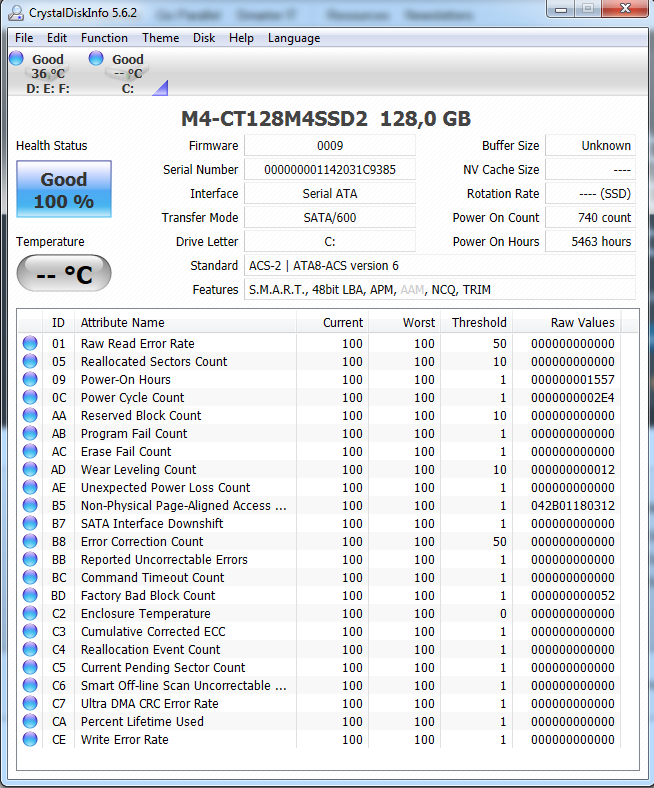Screen dimensions: 654x788
Task: Click raw value 042B01180312
Action: pos(573,506)
